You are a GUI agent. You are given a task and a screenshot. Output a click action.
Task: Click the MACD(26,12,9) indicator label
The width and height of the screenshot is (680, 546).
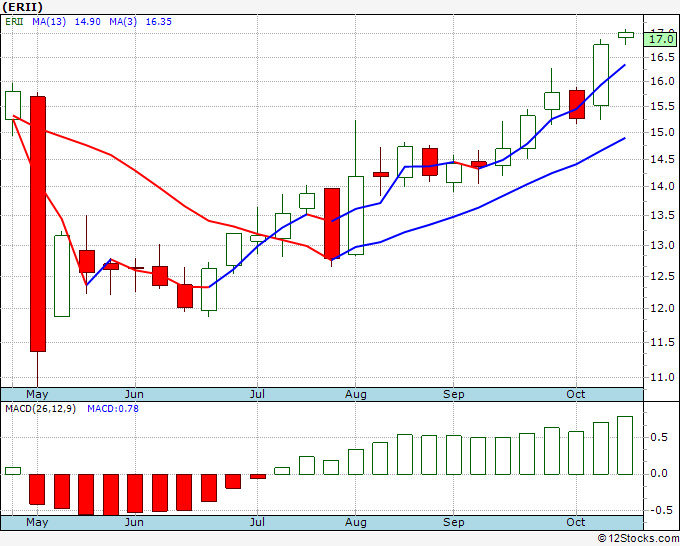40,409
